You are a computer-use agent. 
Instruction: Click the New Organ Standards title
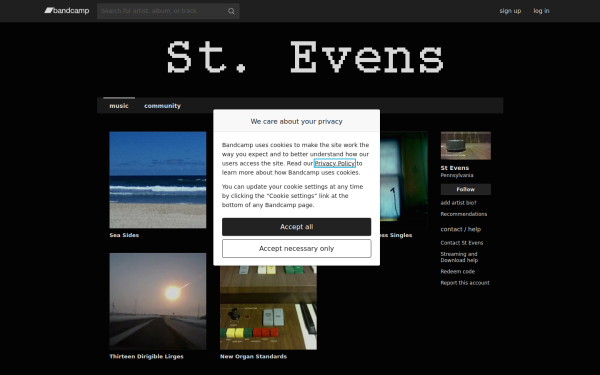[253, 357]
